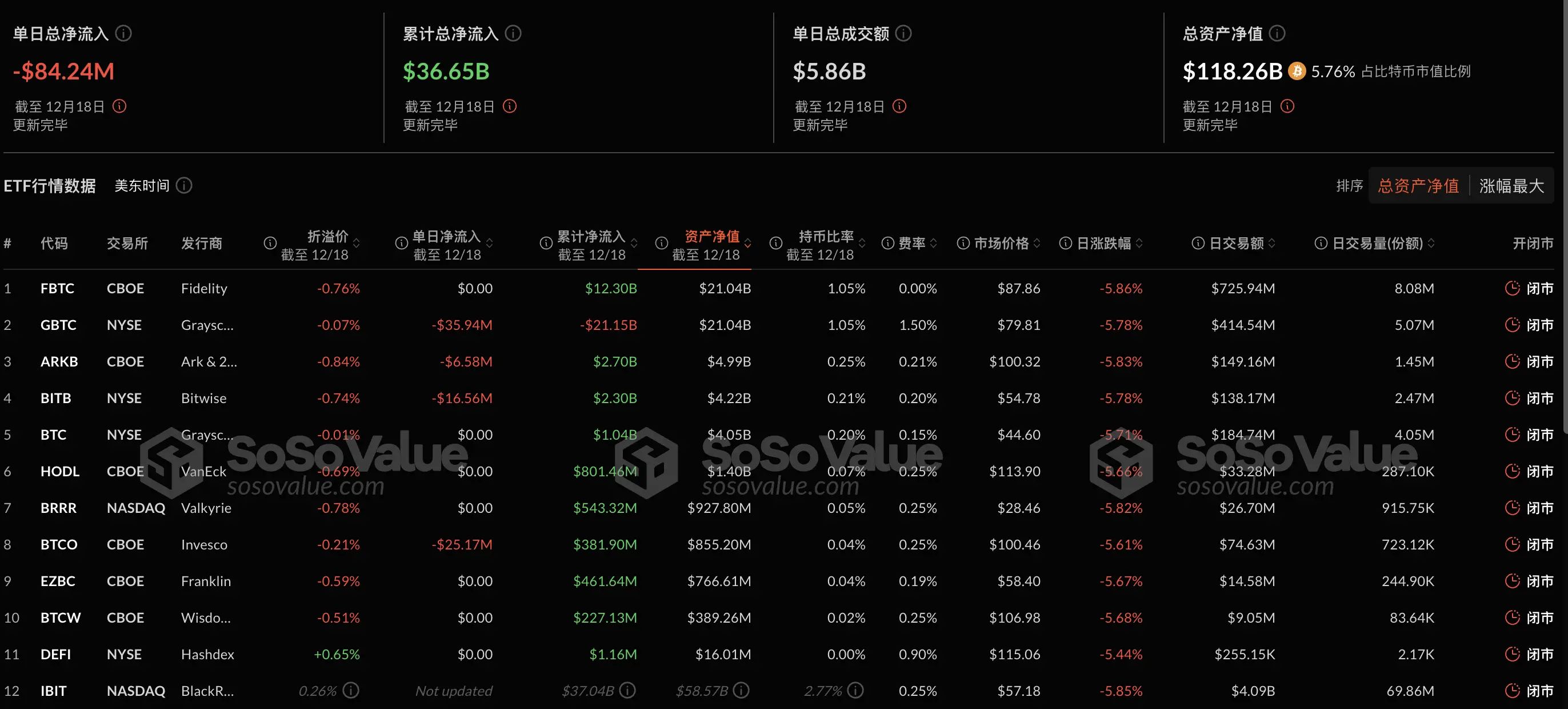This screenshot has height=709, width=1568.
Task: Click the Bitcoin coin icon near $118.26B
Action: pos(1297,71)
